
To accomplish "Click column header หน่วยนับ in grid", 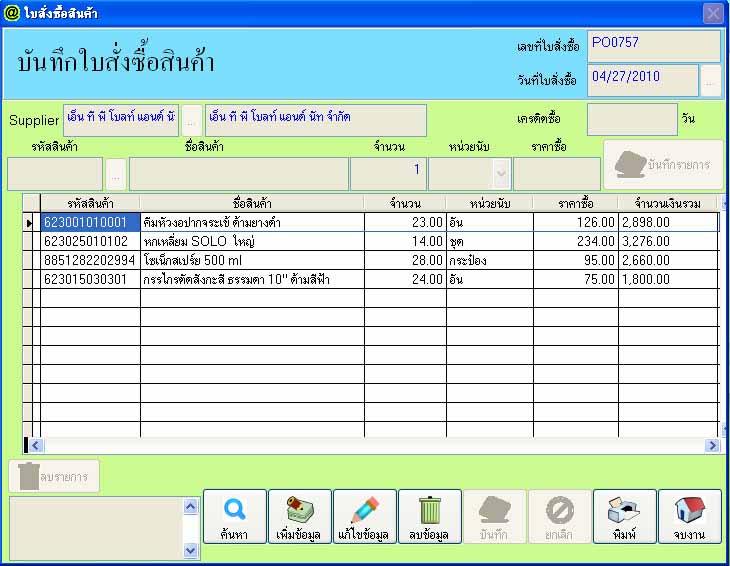I will tap(490, 203).
